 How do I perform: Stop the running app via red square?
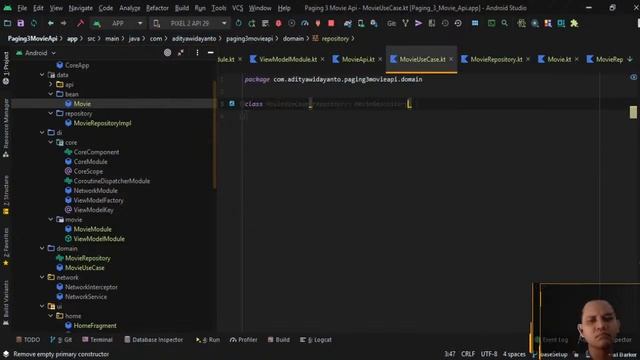[x=331, y=23]
